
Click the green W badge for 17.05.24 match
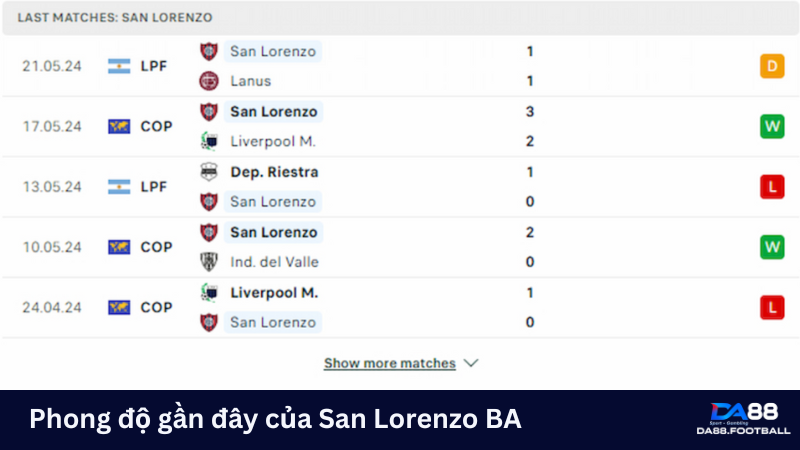click(x=771, y=126)
